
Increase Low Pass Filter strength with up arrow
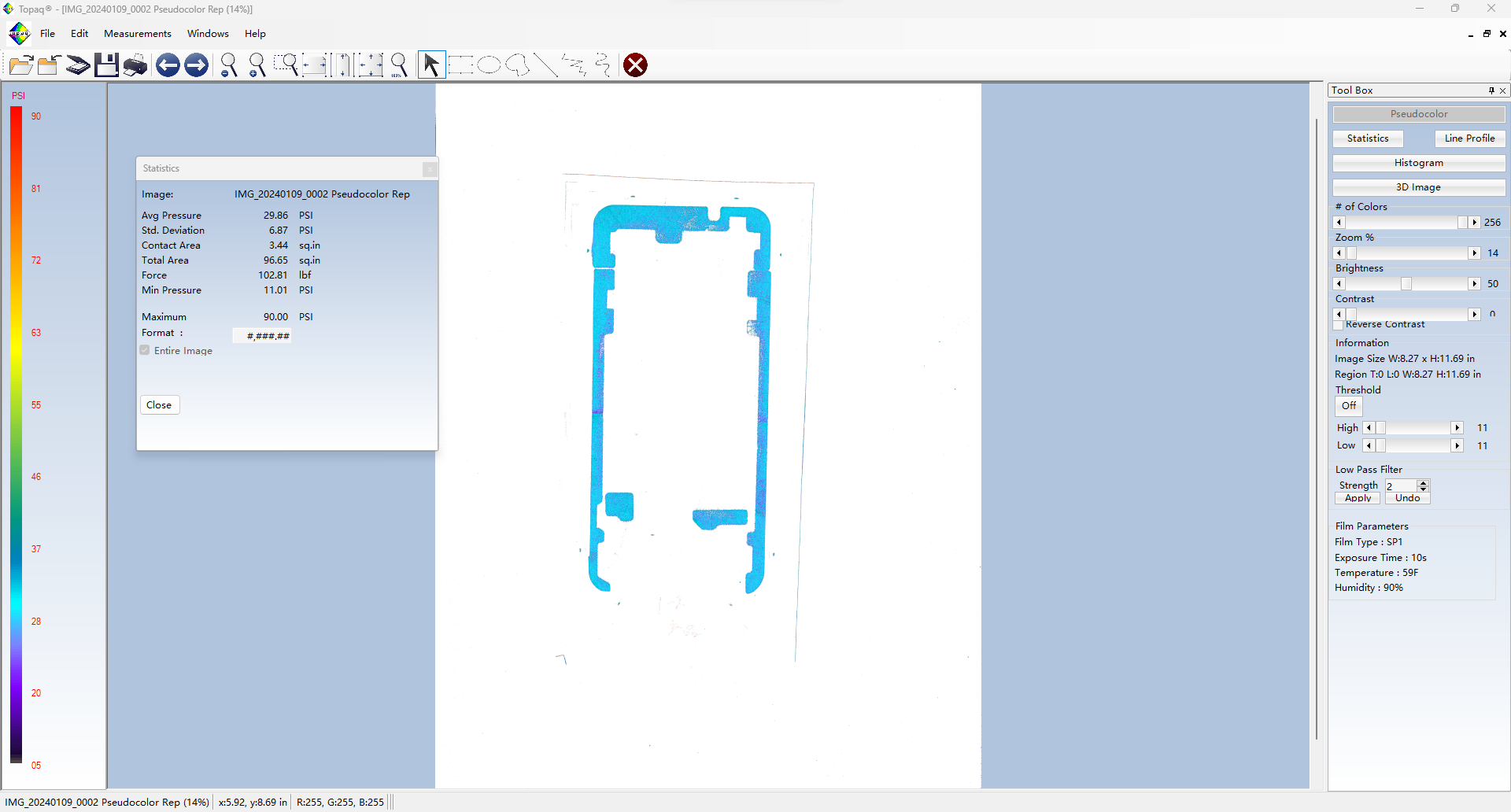pyautogui.click(x=1423, y=483)
